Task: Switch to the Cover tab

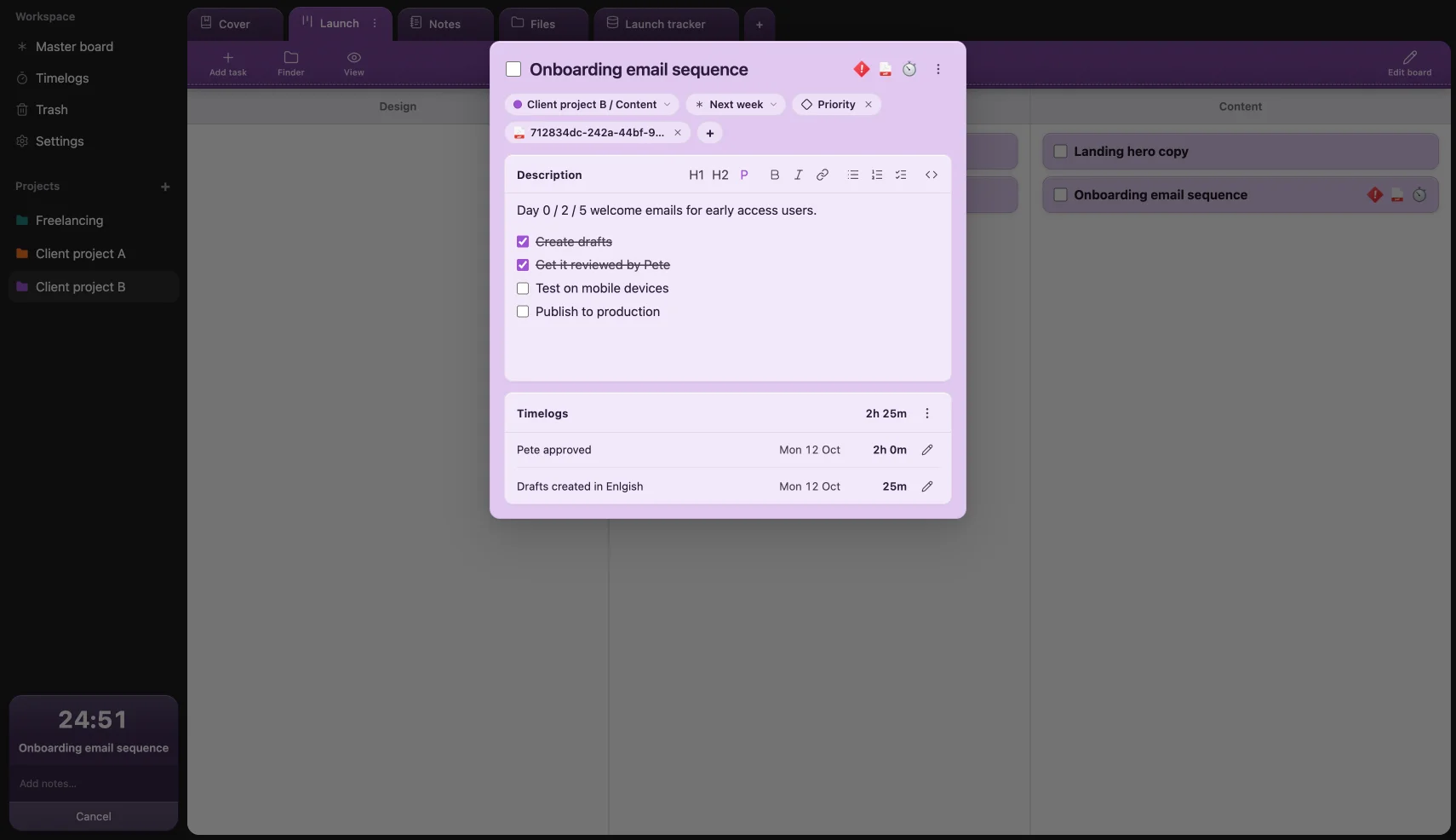Action: coord(235,24)
